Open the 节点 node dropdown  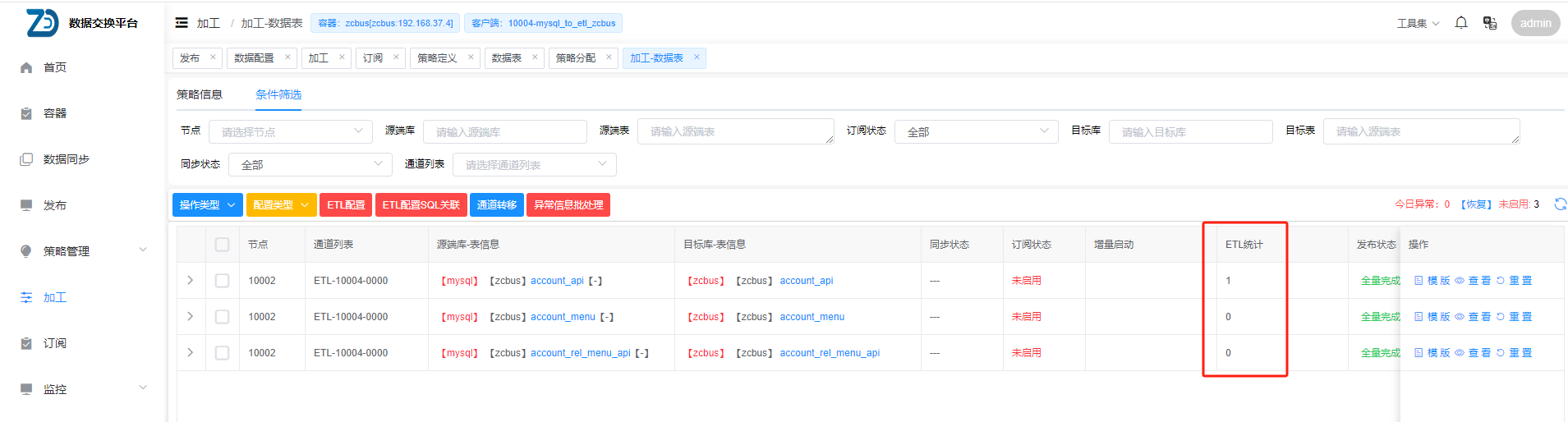290,131
